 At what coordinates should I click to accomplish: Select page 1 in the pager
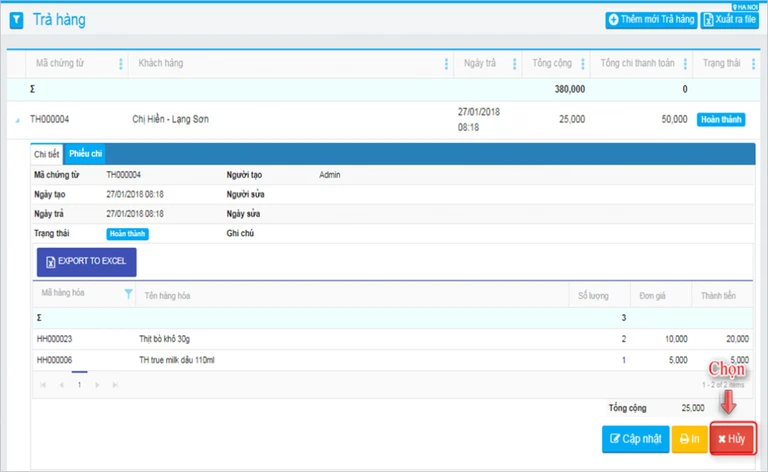tap(79, 385)
